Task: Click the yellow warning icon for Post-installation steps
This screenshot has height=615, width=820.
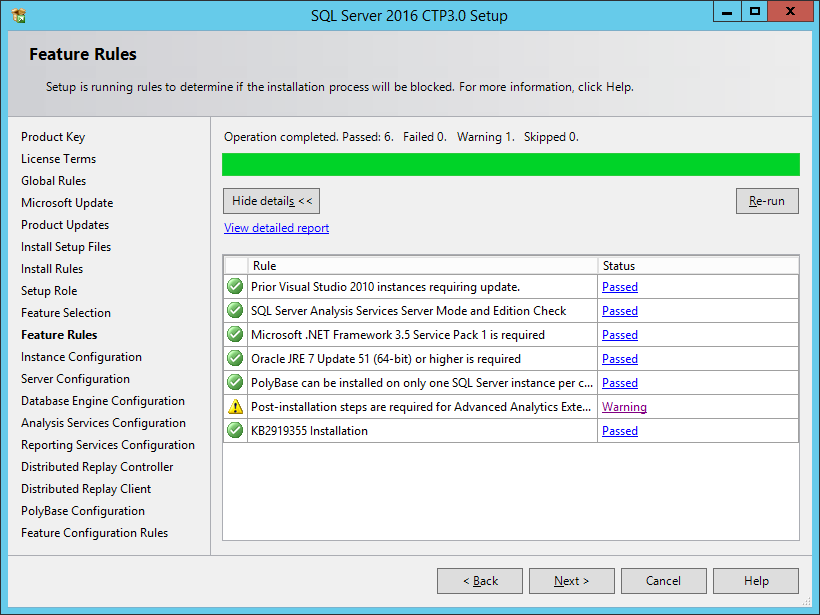Action: (235, 407)
